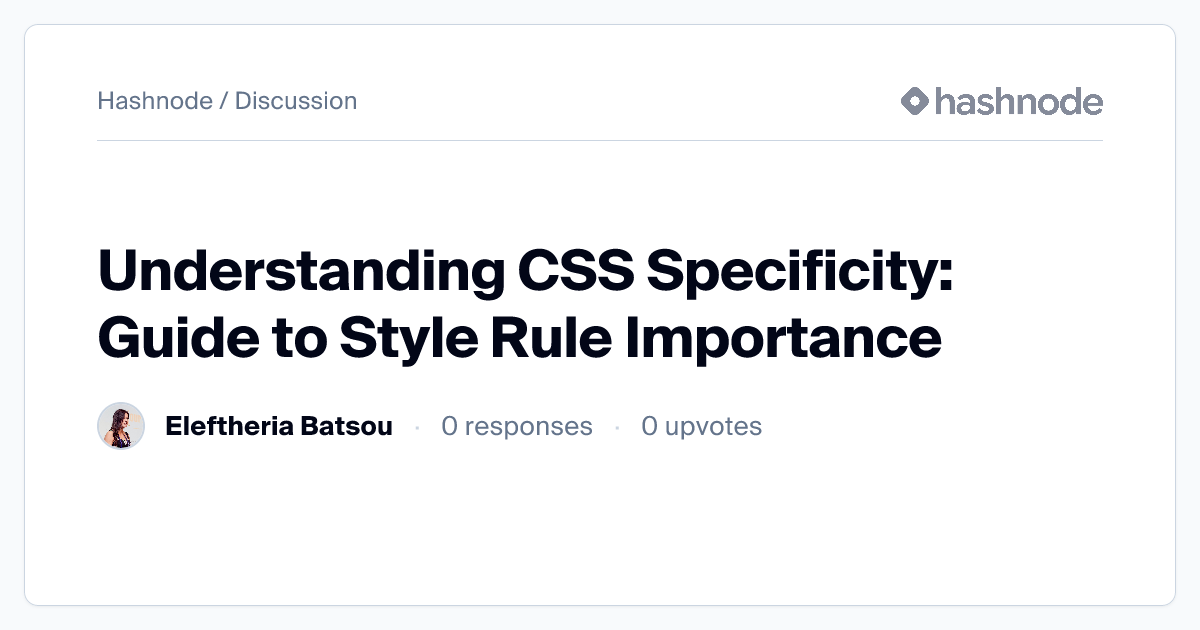
Task: Click the word CSS in the title
Action: 576,273
